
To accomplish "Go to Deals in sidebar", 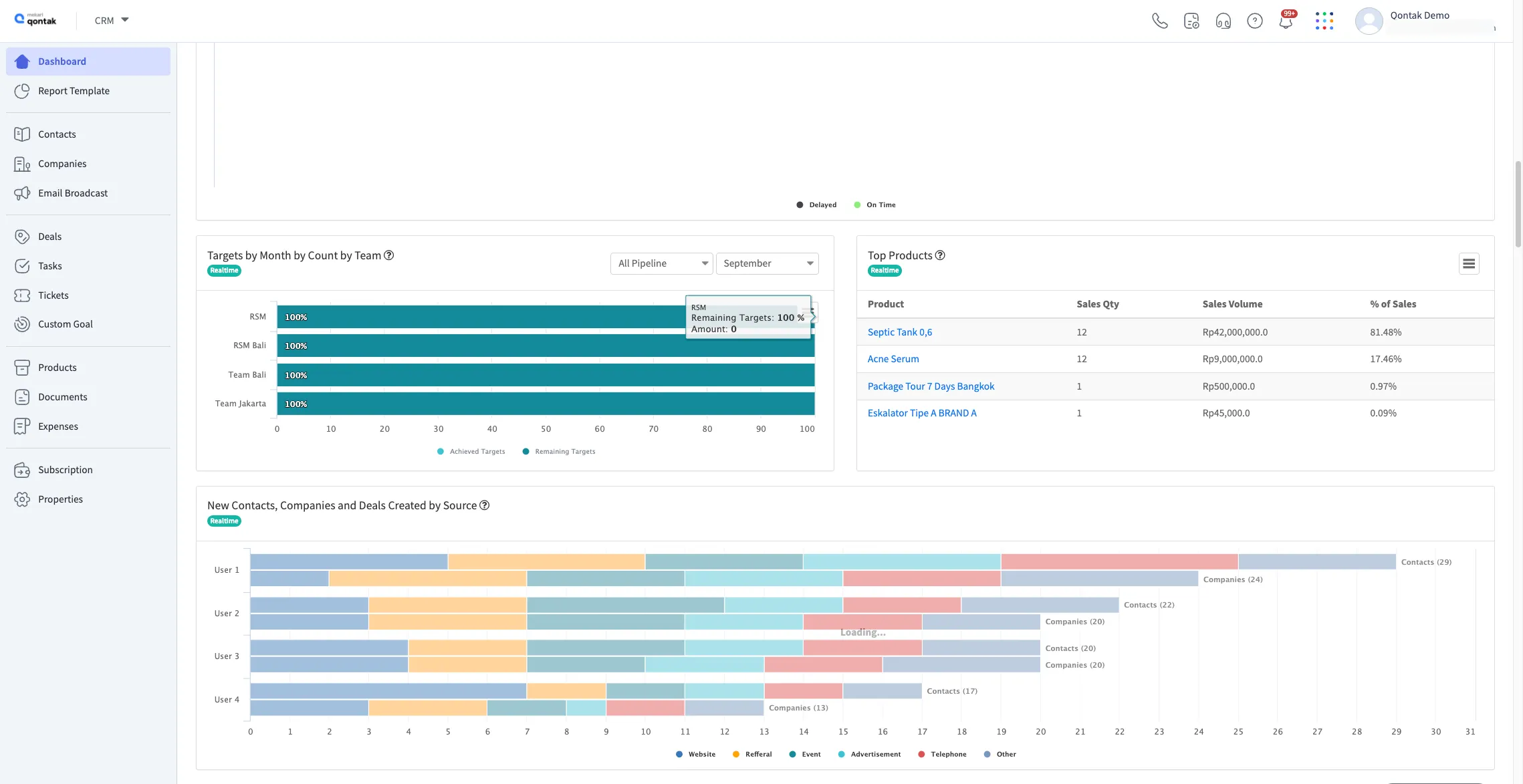I will pyautogui.click(x=50, y=237).
